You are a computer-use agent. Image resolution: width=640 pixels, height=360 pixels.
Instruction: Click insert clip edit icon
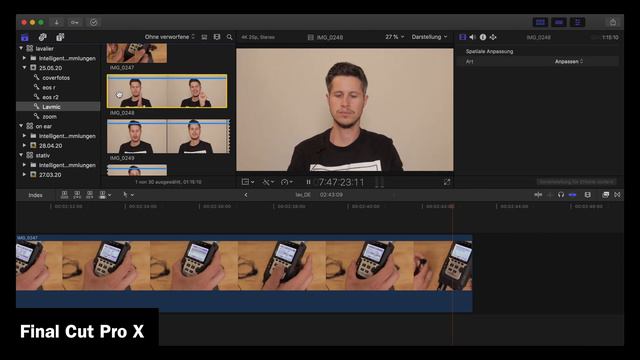tap(77, 195)
